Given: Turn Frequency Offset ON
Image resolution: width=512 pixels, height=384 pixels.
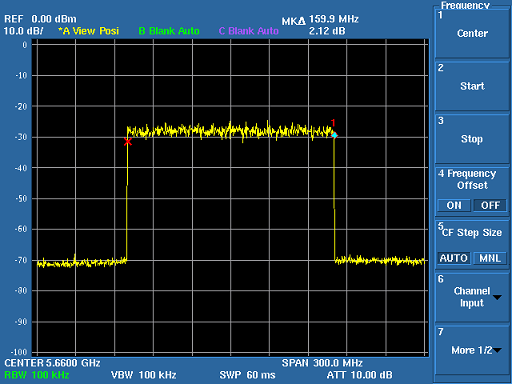Looking at the screenshot, I should click(454, 205).
